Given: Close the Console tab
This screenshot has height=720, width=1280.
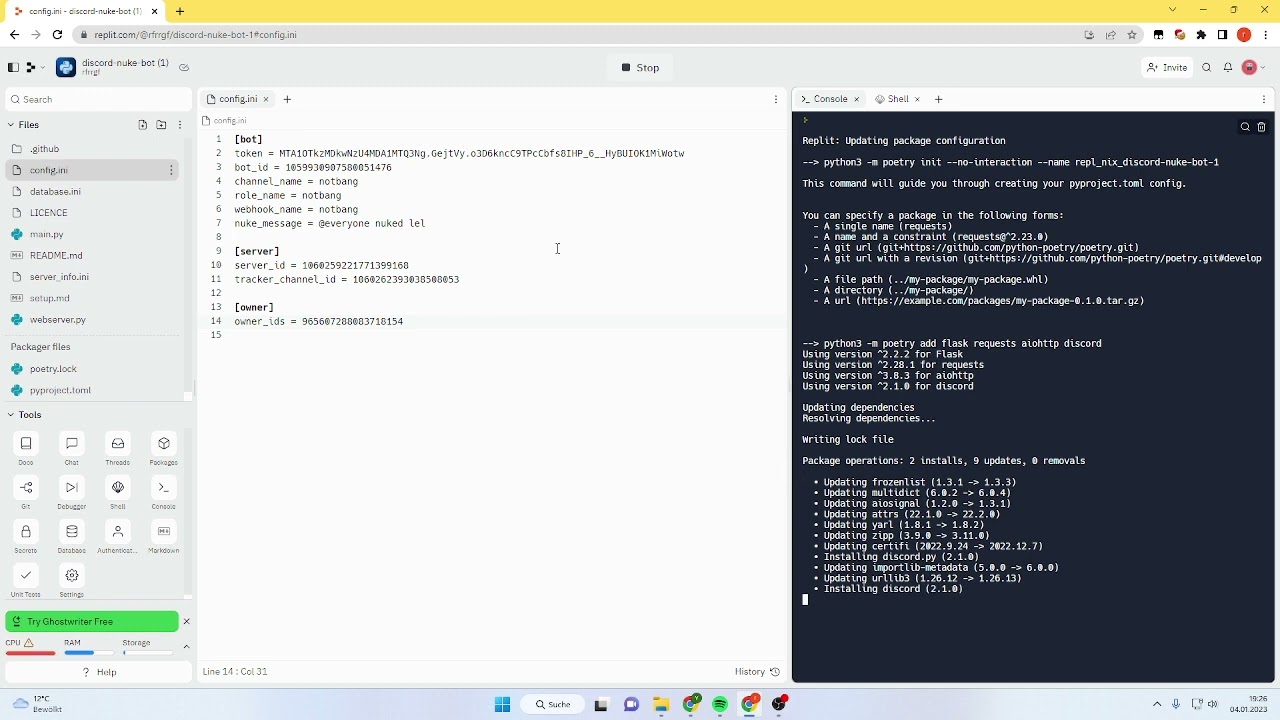Looking at the screenshot, I should 857,99.
